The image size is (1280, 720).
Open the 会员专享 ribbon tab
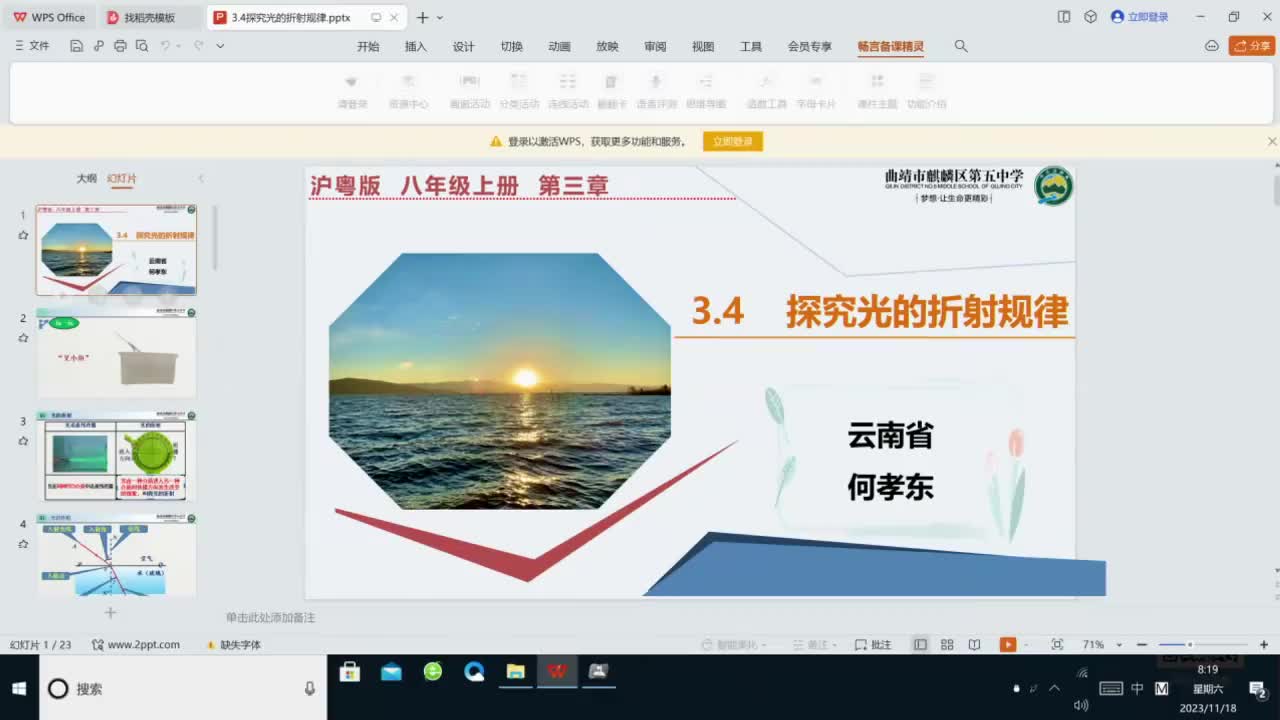pos(810,47)
